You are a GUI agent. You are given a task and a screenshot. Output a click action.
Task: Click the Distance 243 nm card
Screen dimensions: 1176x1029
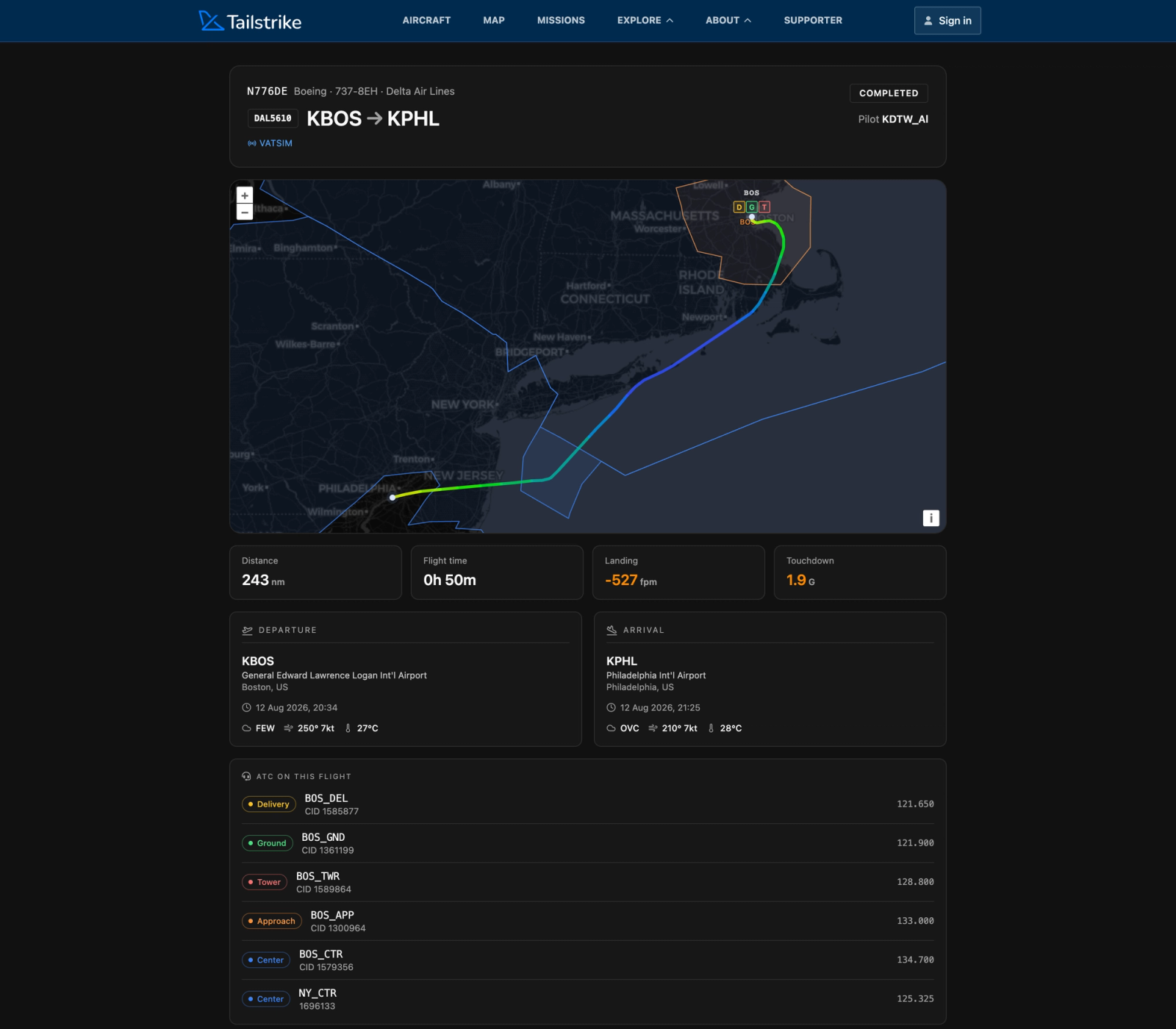click(x=315, y=573)
